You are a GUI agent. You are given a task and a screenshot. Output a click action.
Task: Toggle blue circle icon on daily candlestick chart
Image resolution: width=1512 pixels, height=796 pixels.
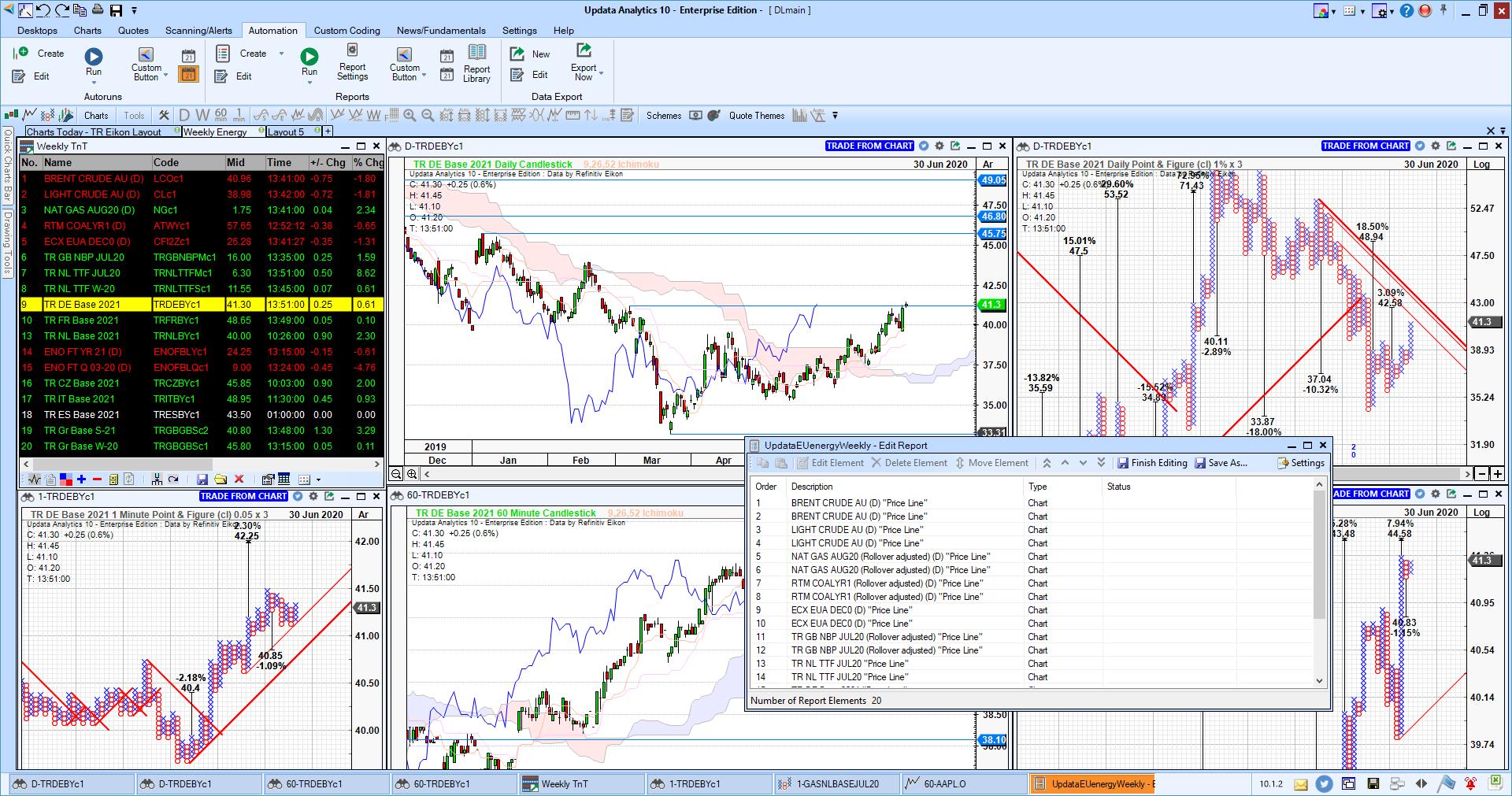tap(924, 146)
